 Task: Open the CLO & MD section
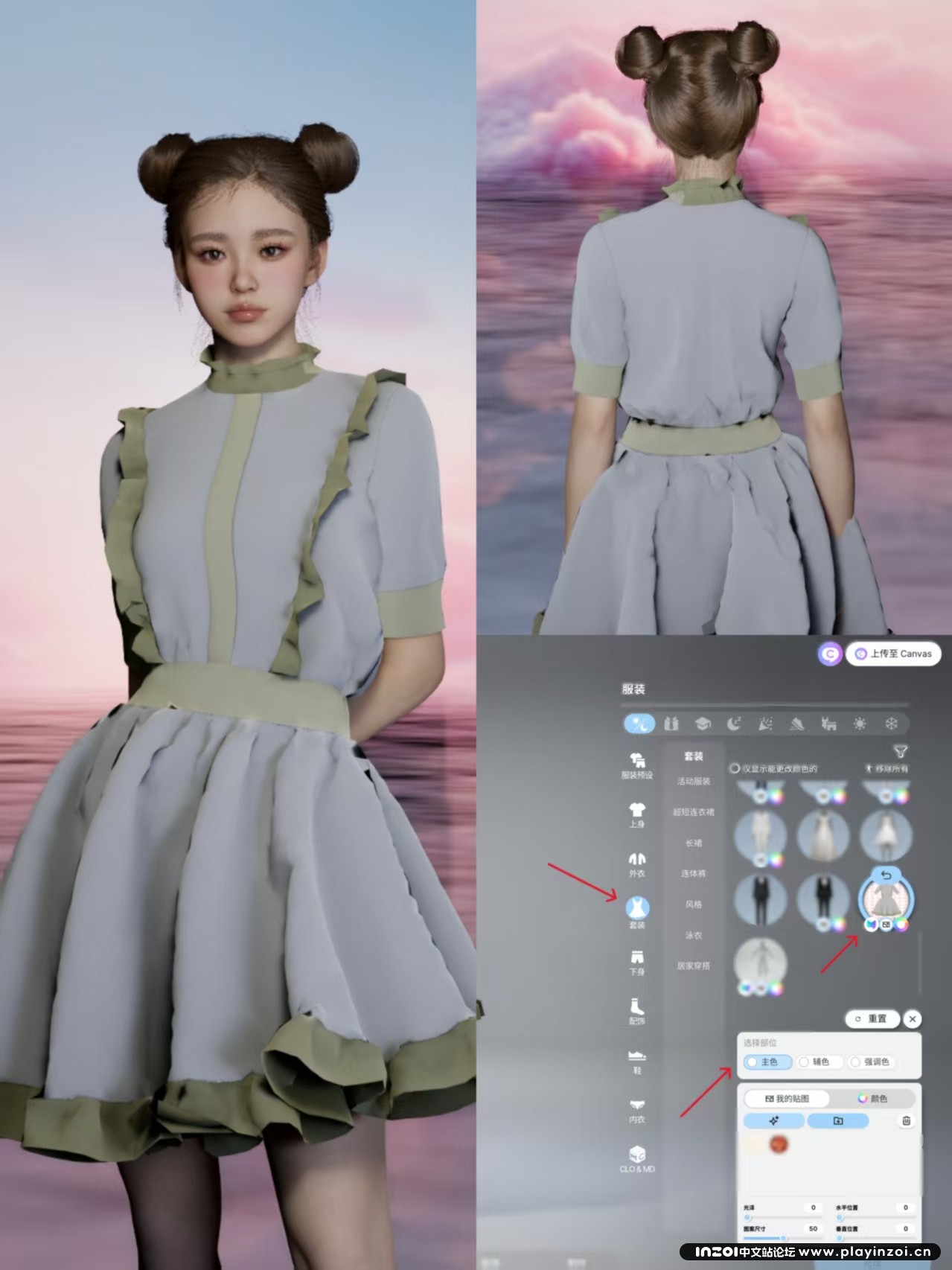point(637,1157)
